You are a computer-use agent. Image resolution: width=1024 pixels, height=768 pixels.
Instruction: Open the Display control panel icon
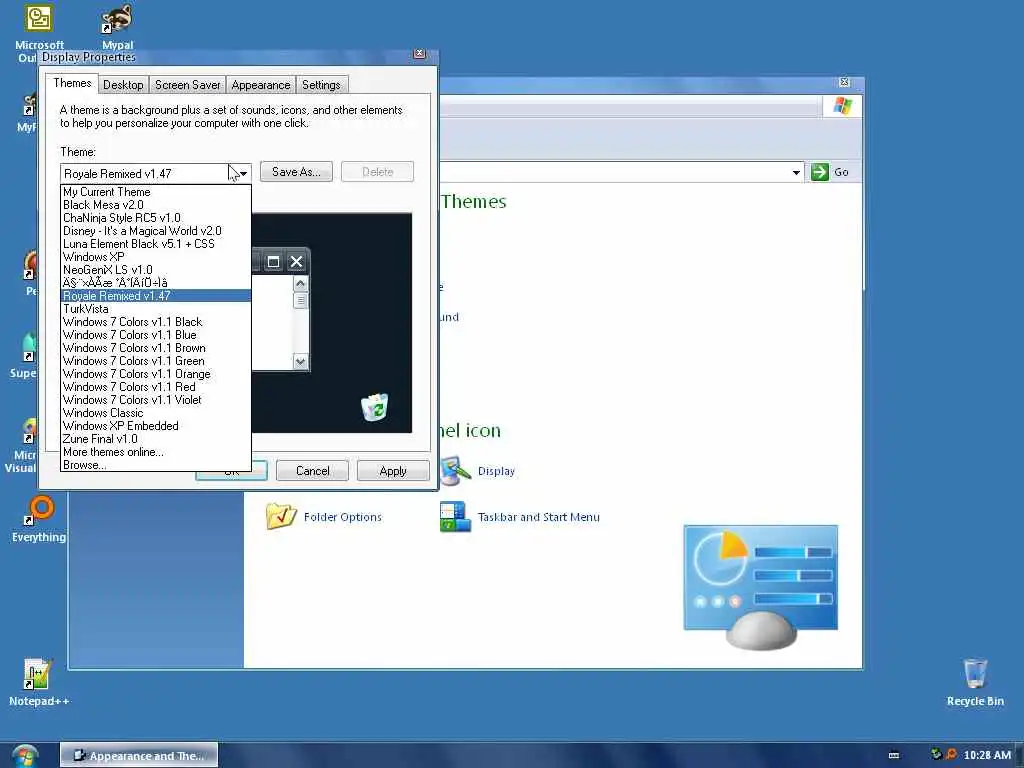click(x=456, y=471)
